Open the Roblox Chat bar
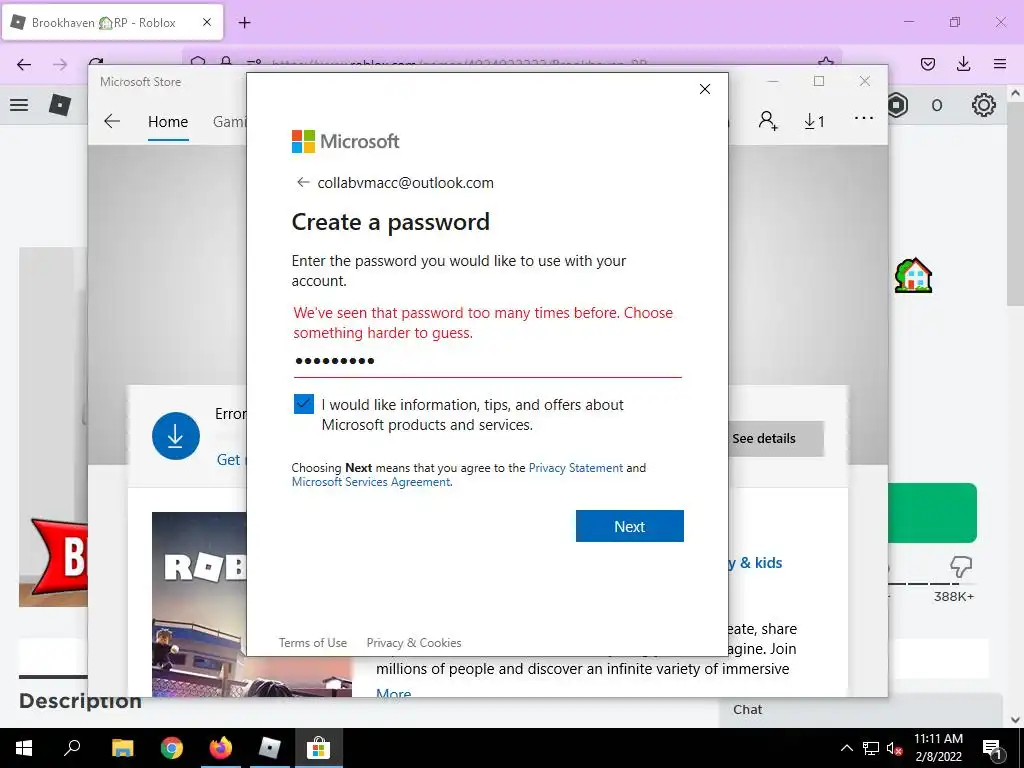 861,710
